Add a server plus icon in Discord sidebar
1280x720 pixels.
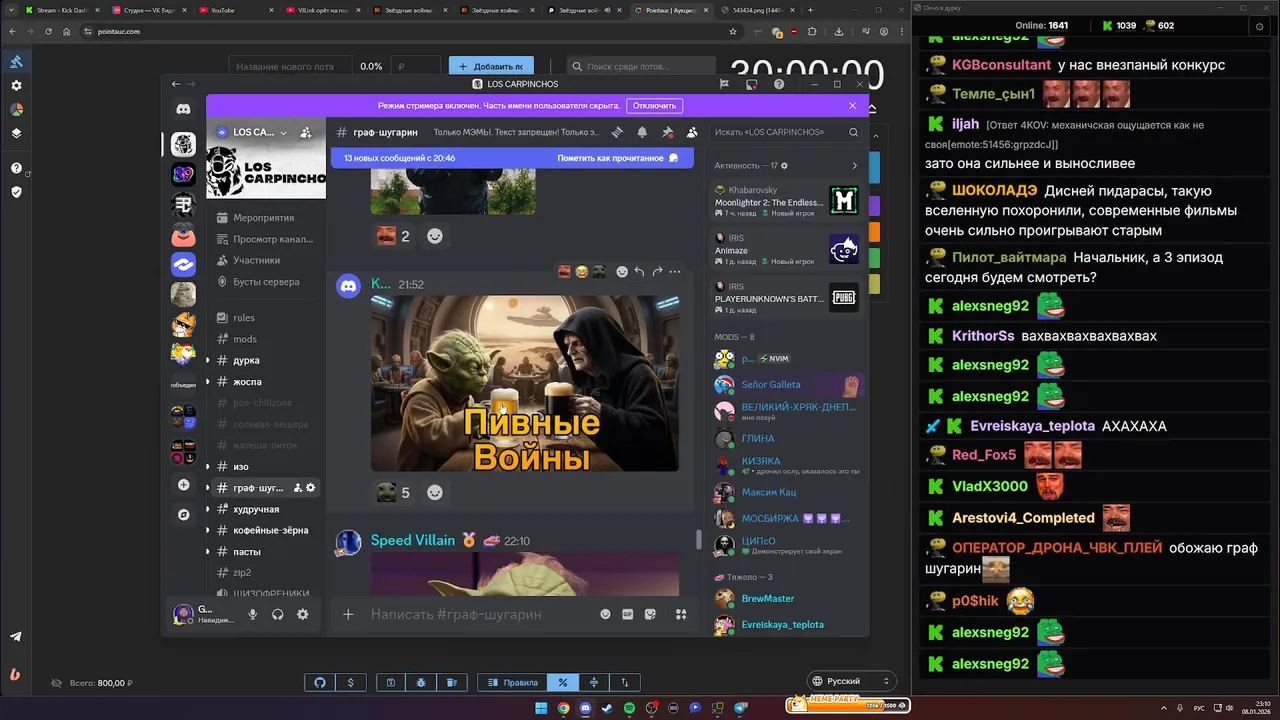coord(183,485)
